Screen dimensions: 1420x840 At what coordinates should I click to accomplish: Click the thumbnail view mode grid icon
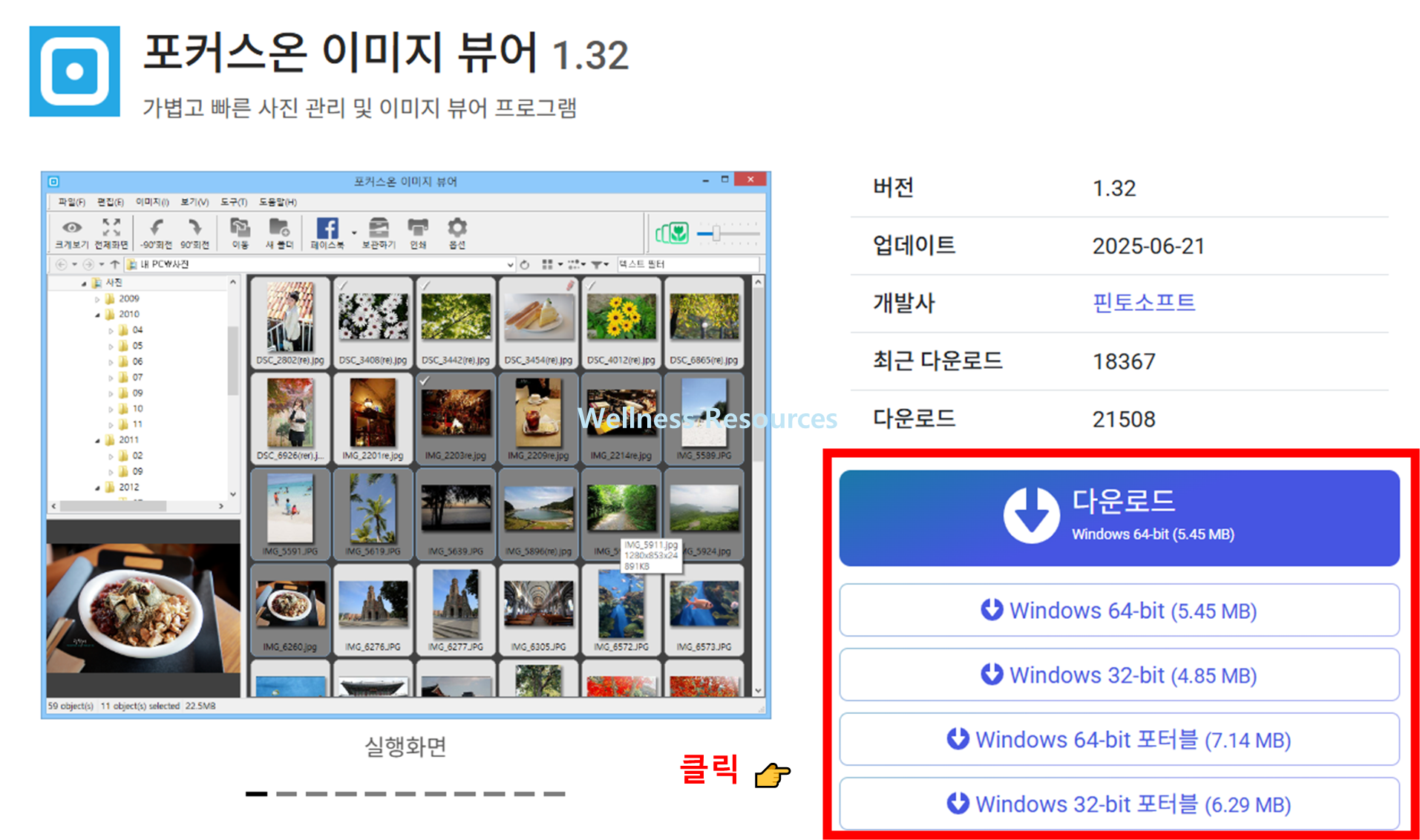coord(547,264)
